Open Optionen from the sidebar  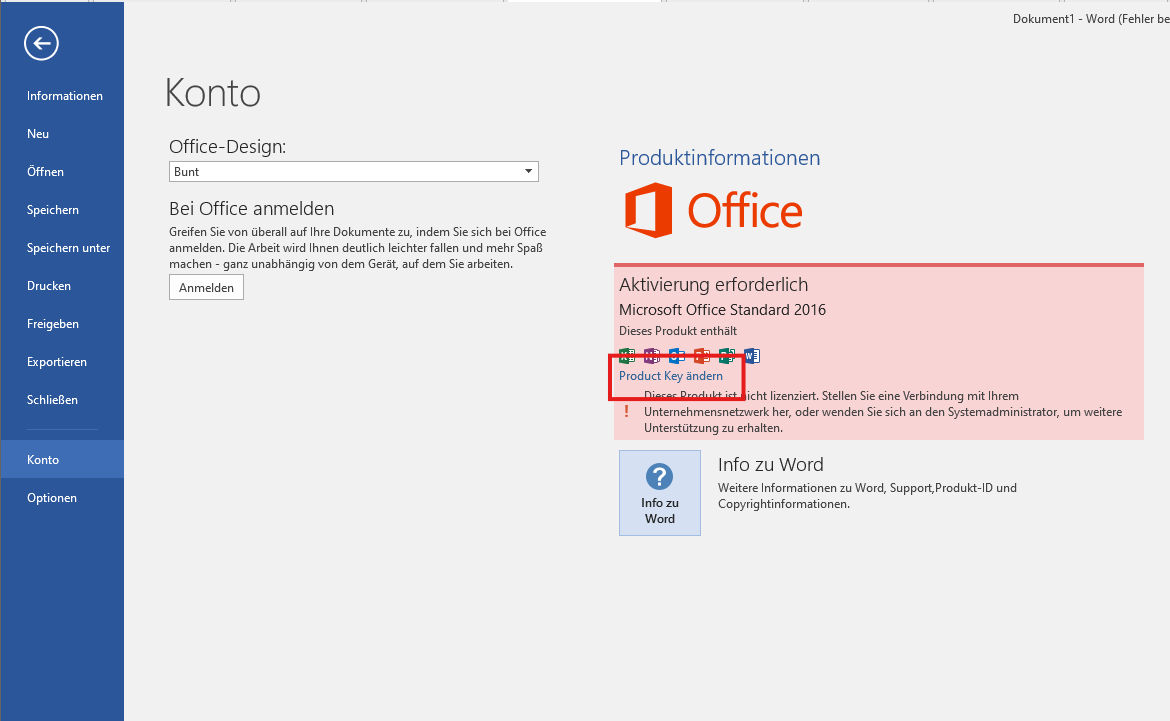(x=52, y=498)
